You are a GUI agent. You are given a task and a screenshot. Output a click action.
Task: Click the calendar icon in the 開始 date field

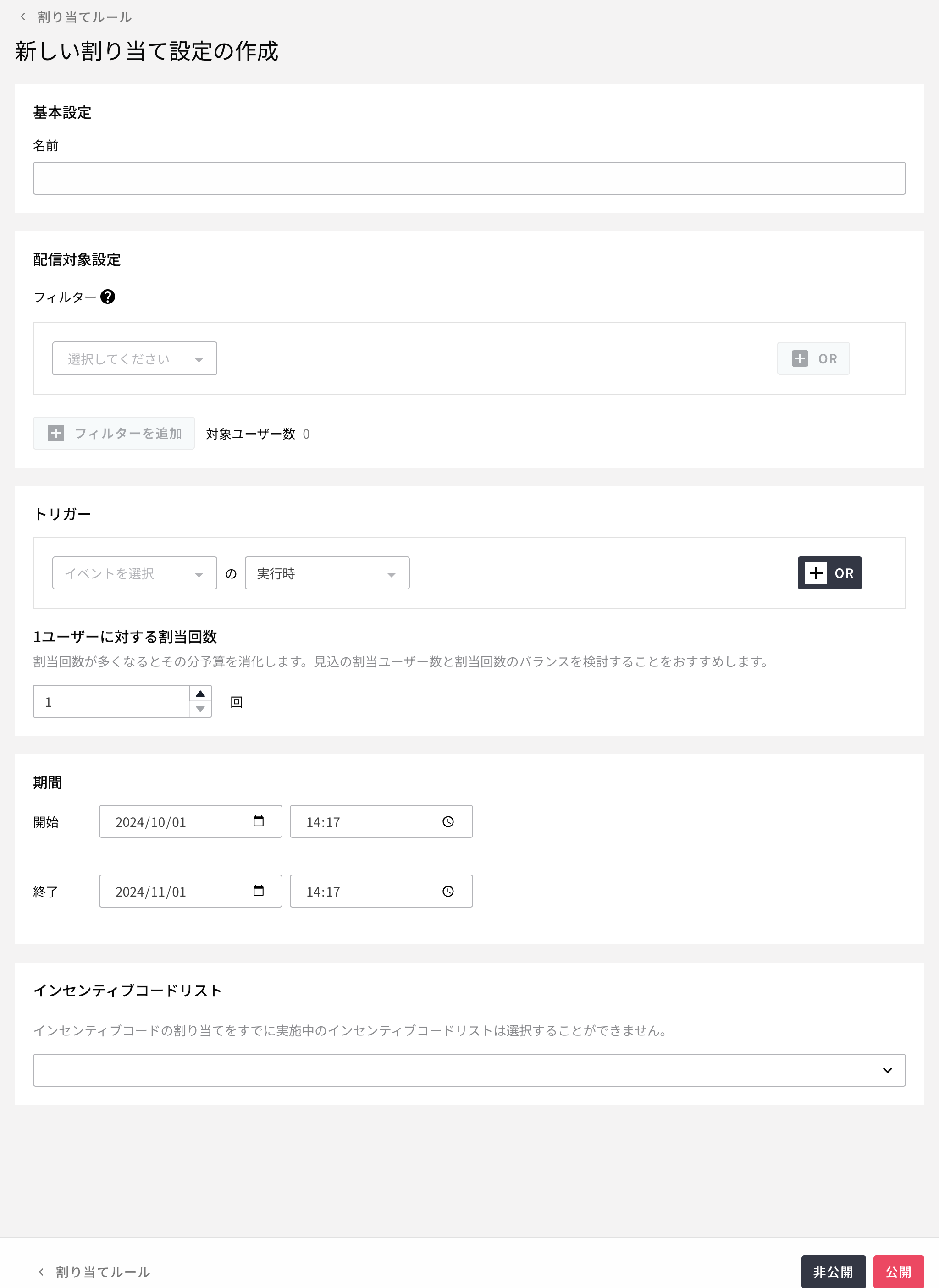coord(259,821)
